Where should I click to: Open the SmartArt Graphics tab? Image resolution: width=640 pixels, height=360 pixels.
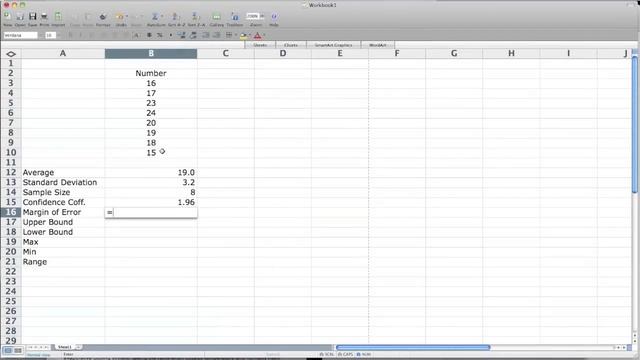[333, 45]
